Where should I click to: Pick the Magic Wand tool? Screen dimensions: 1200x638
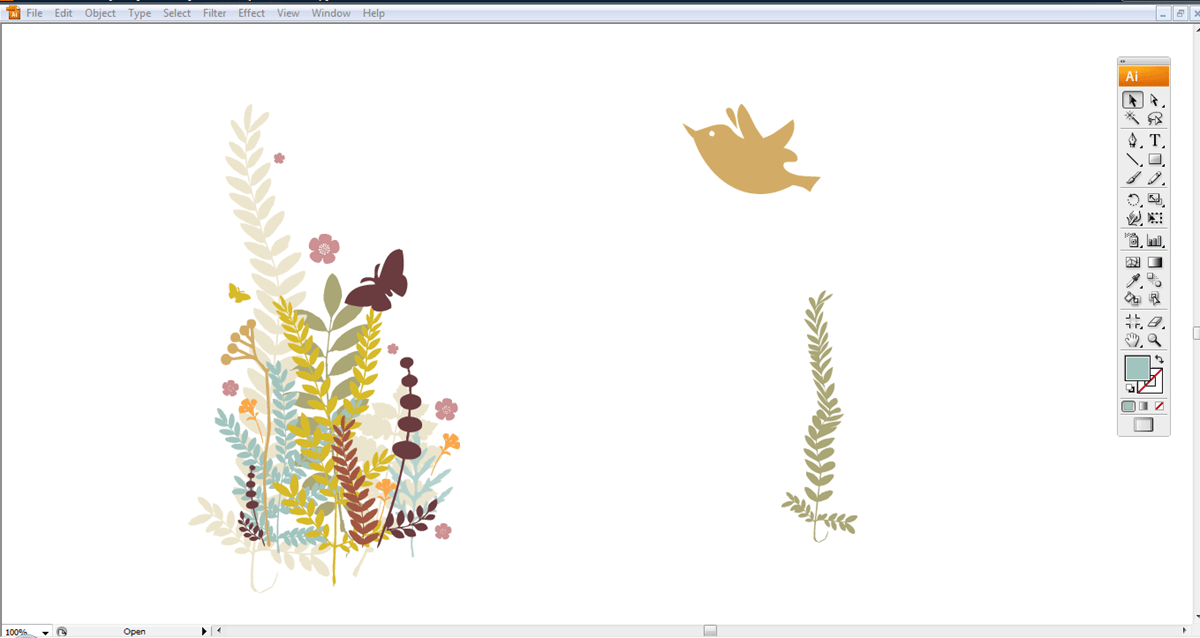(x=1133, y=118)
